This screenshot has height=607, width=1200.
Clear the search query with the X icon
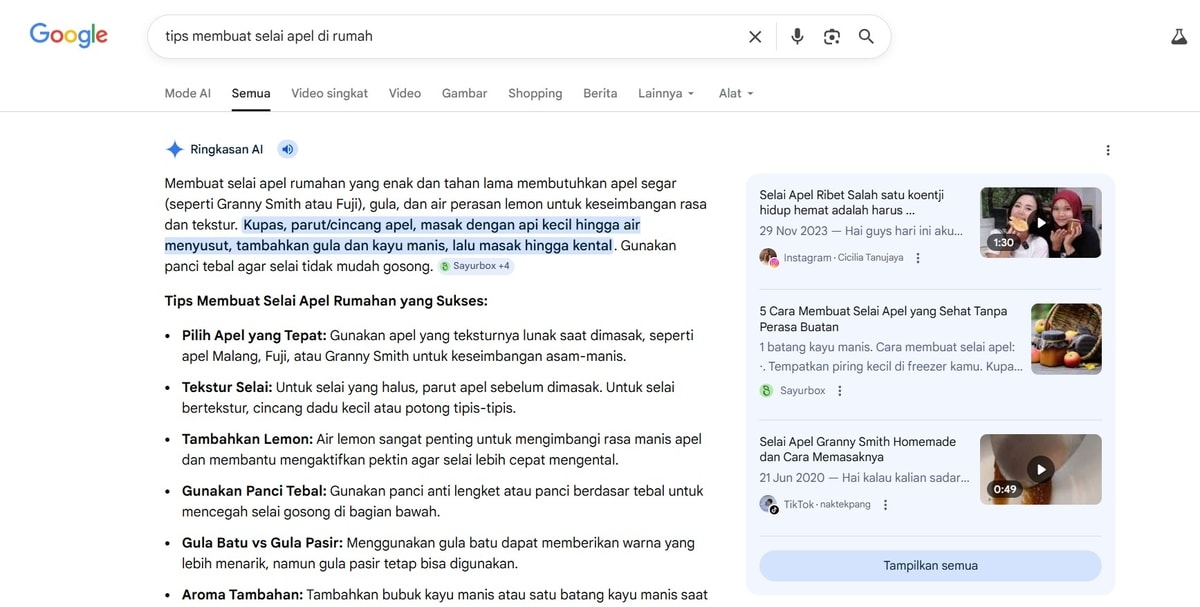(755, 36)
